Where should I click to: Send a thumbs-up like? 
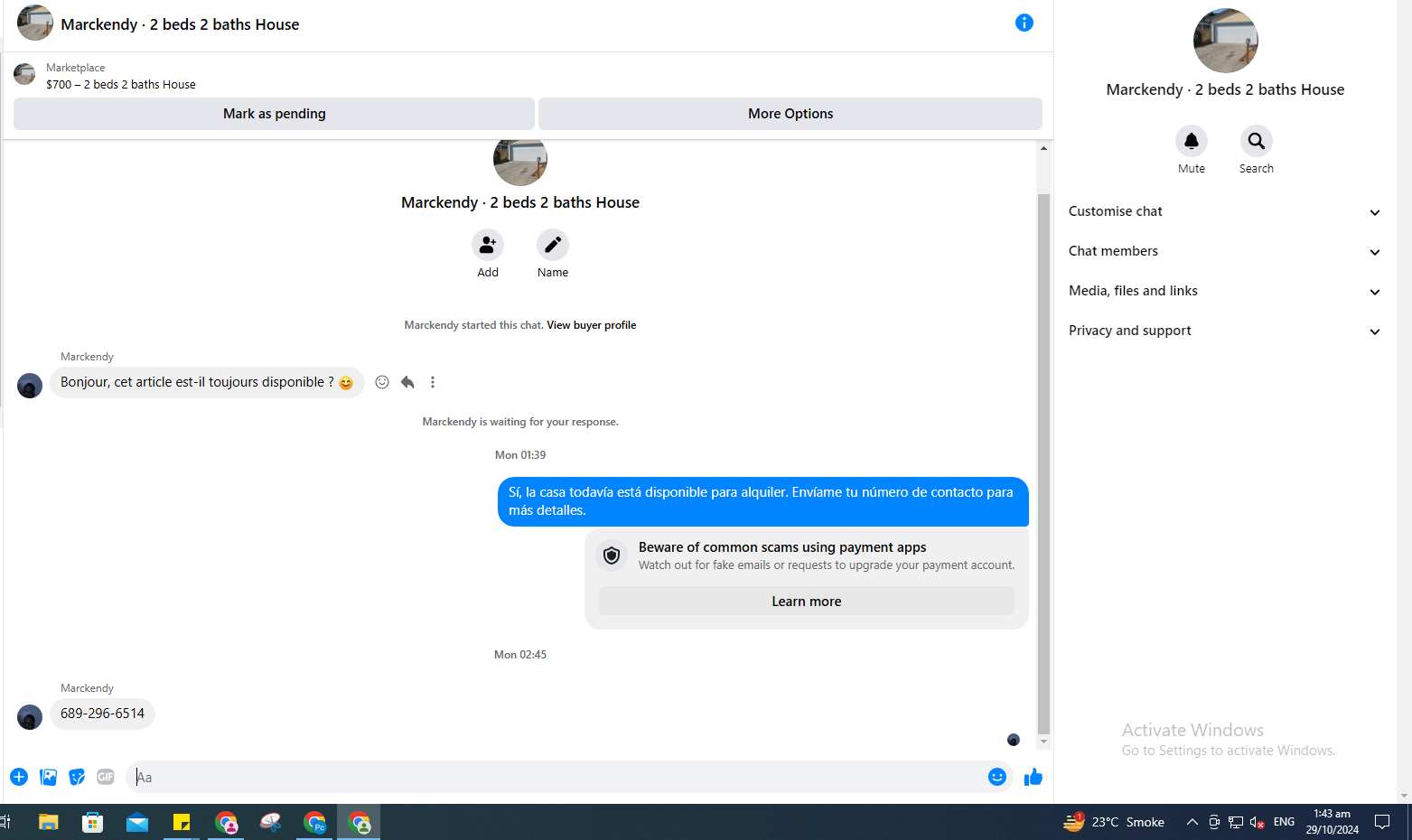[x=1033, y=777]
